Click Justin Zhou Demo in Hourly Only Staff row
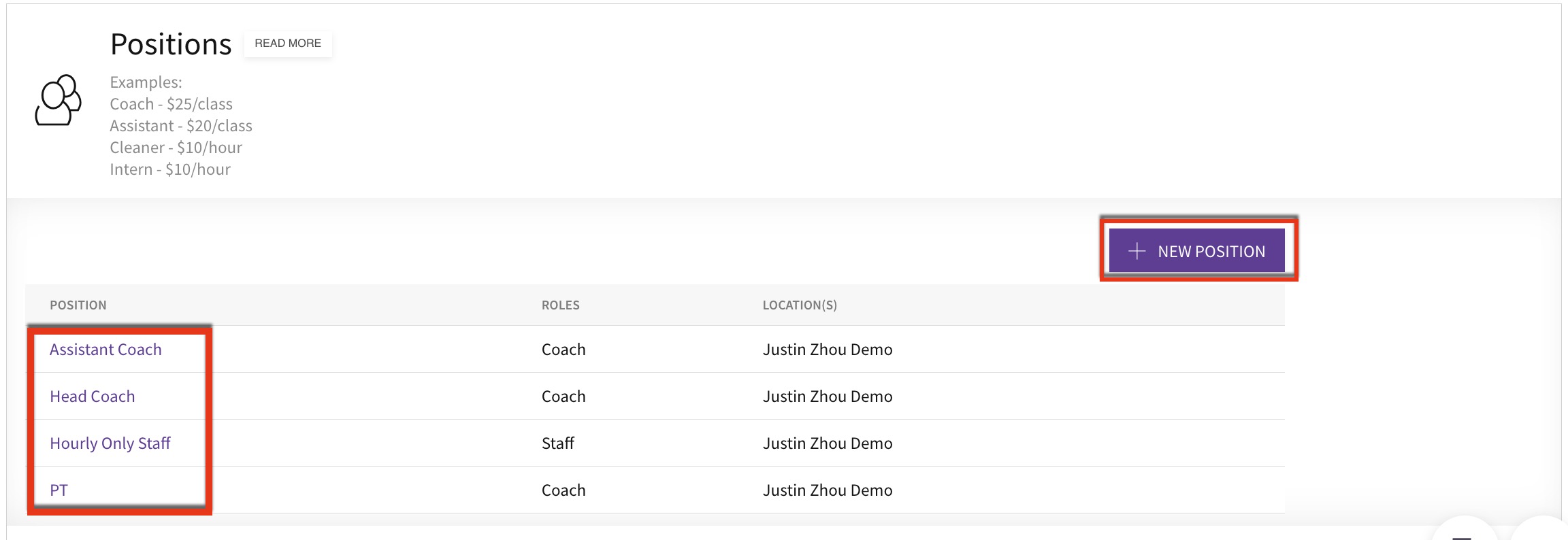This screenshot has width=1568, height=540. [828, 443]
